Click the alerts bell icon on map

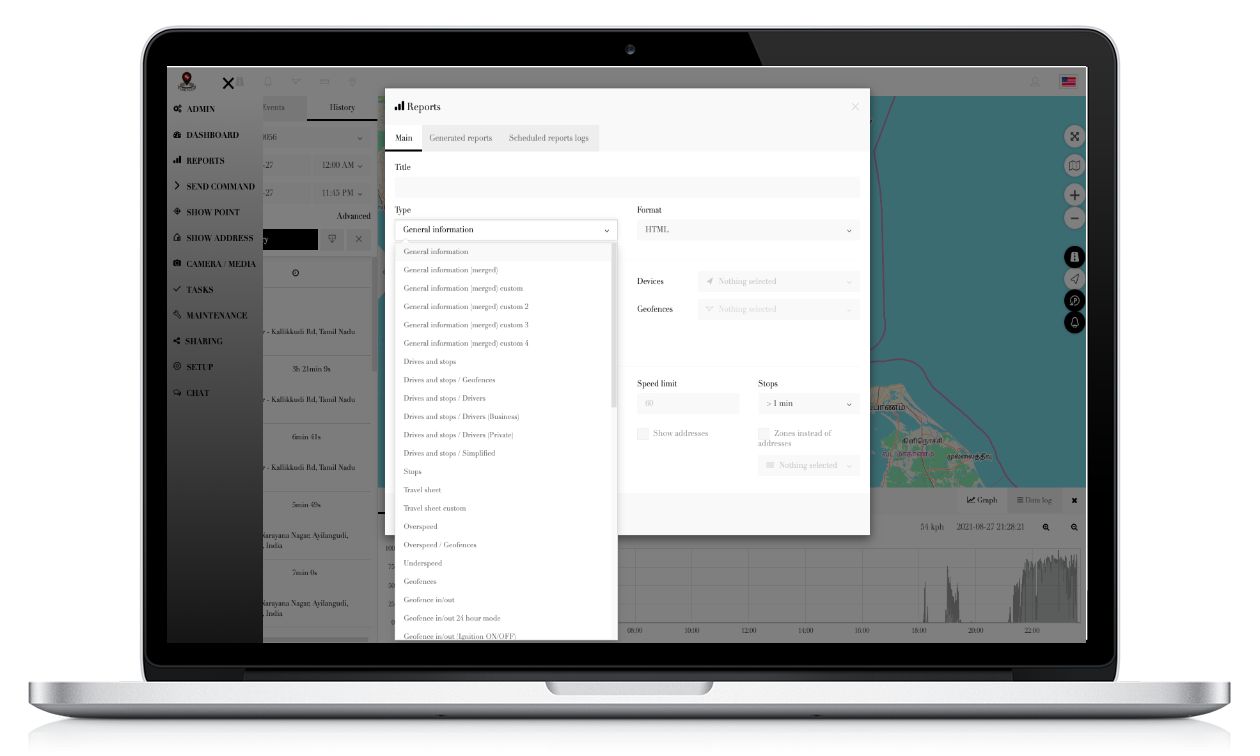tap(1074, 322)
